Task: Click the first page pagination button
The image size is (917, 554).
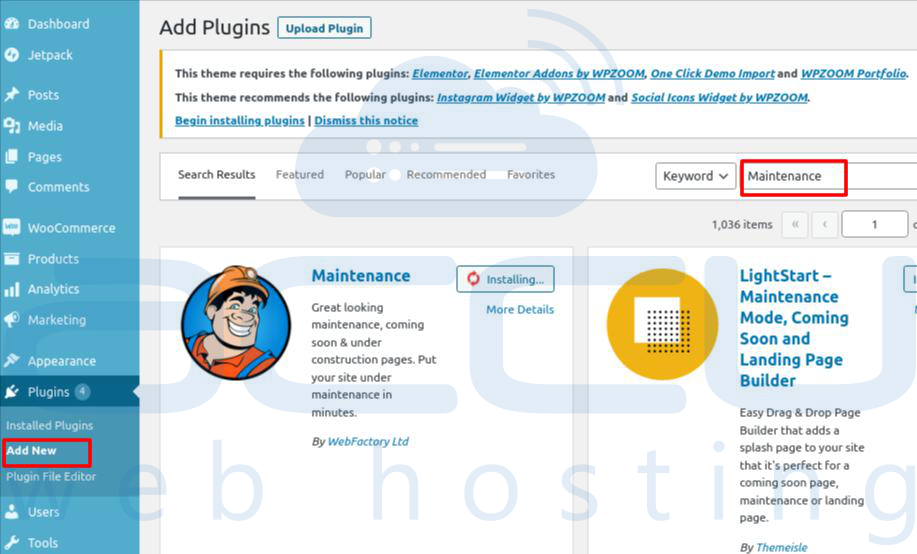Action: coord(795,224)
